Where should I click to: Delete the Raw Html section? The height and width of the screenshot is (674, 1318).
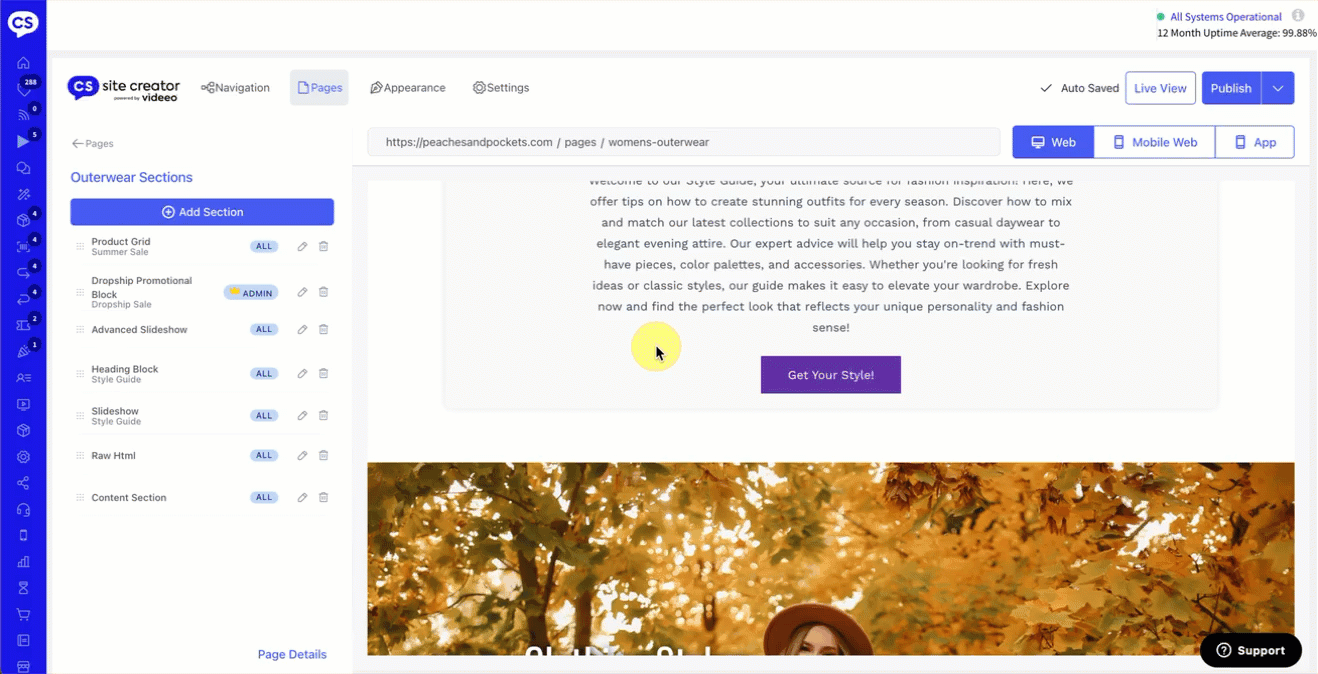pos(323,455)
